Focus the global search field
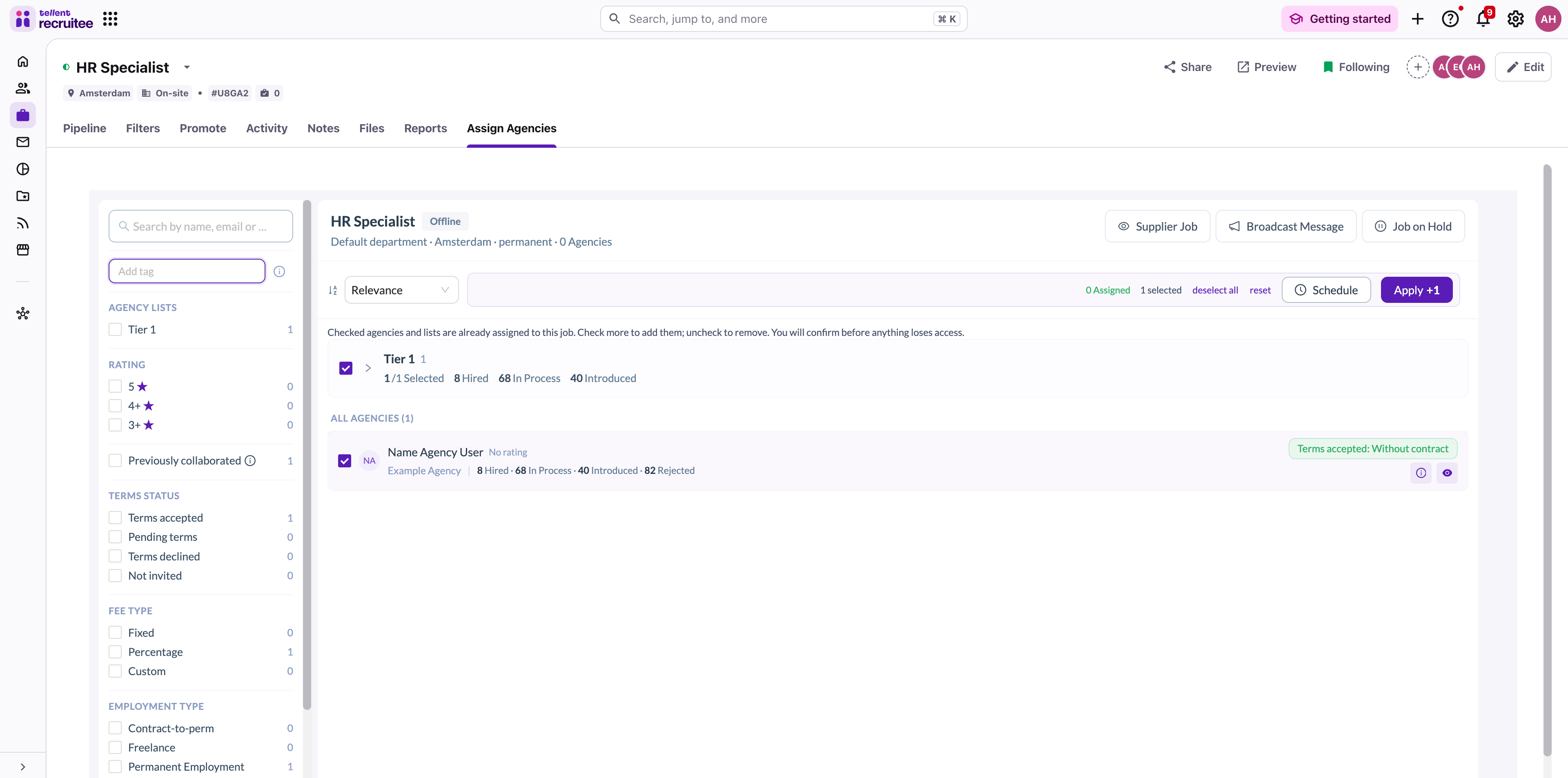Image resolution: width=1568 pixels, height=778 pixels. (x=784, y=19)
